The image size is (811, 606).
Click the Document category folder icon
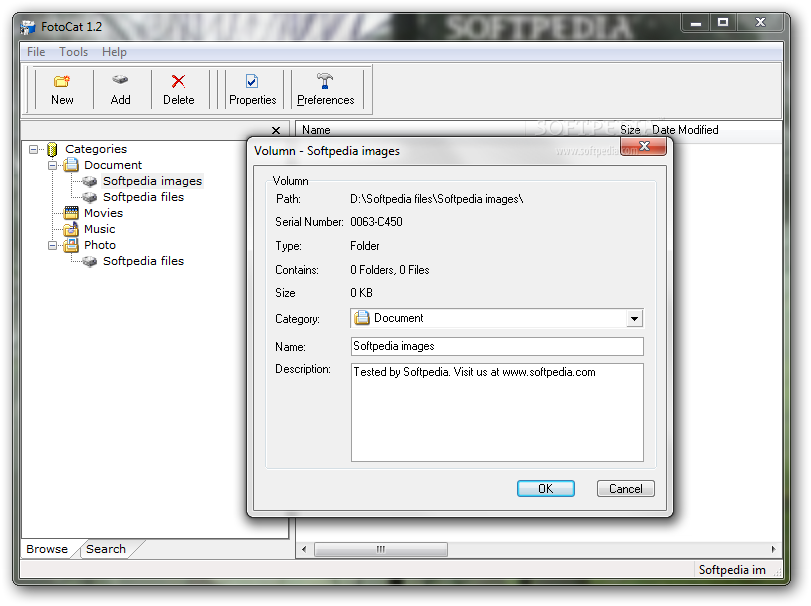[71, 165]
